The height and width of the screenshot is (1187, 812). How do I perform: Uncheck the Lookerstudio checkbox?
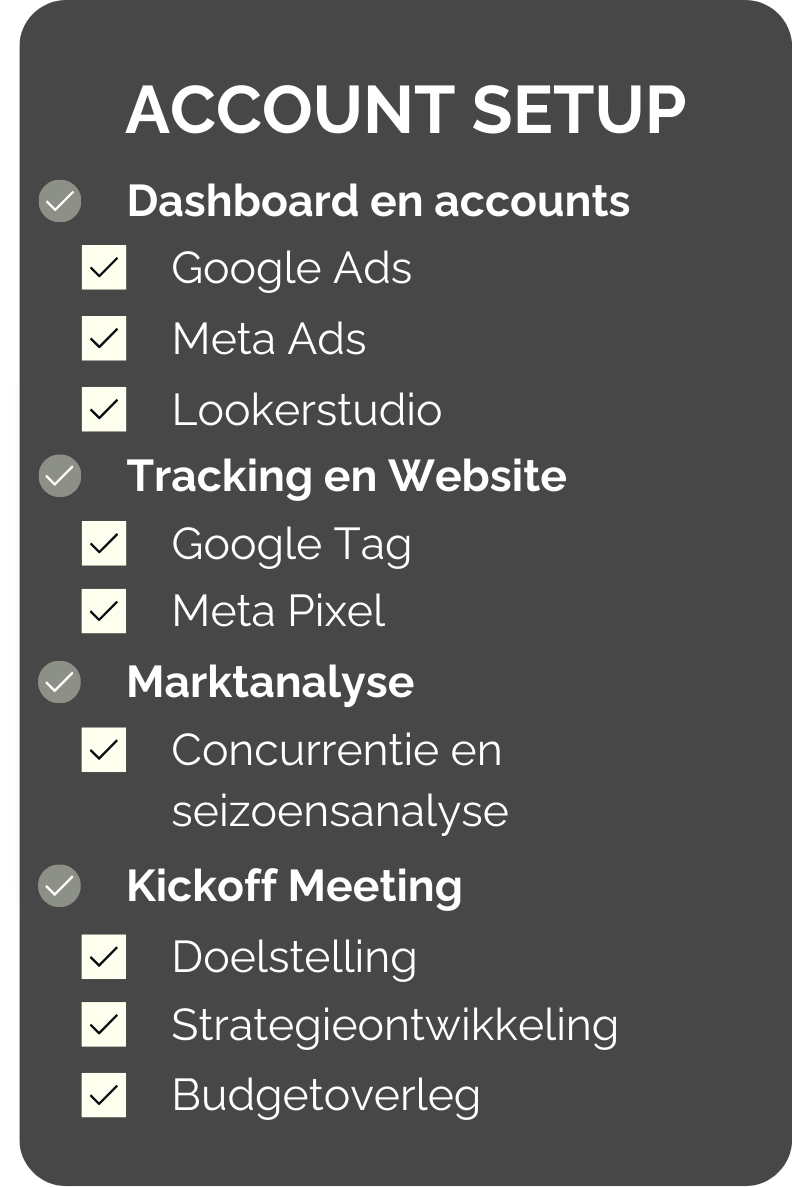104,410
